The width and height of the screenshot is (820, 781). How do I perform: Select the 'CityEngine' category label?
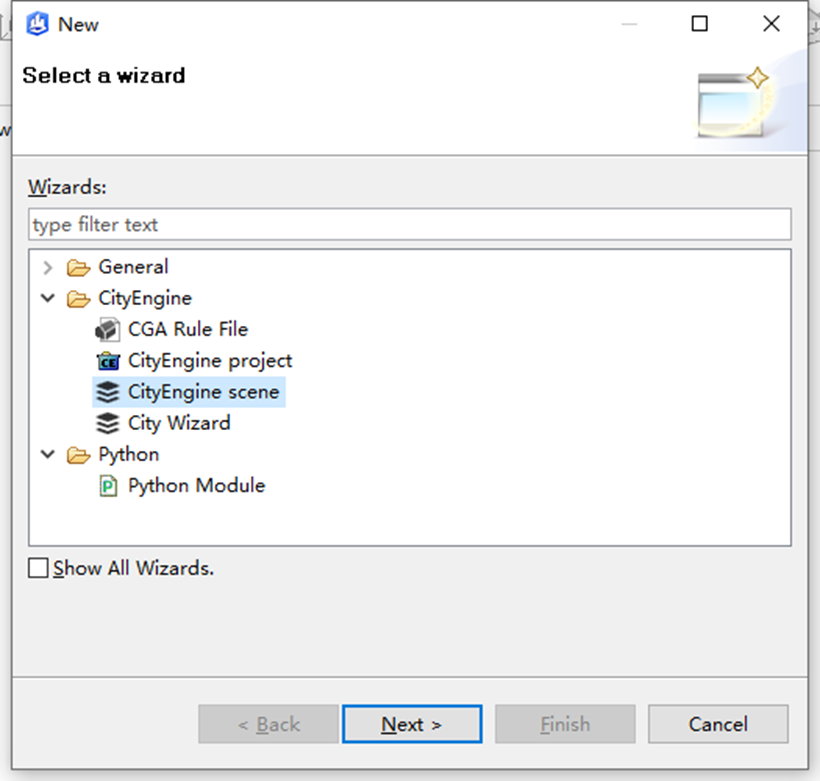(x=145, y=299)
